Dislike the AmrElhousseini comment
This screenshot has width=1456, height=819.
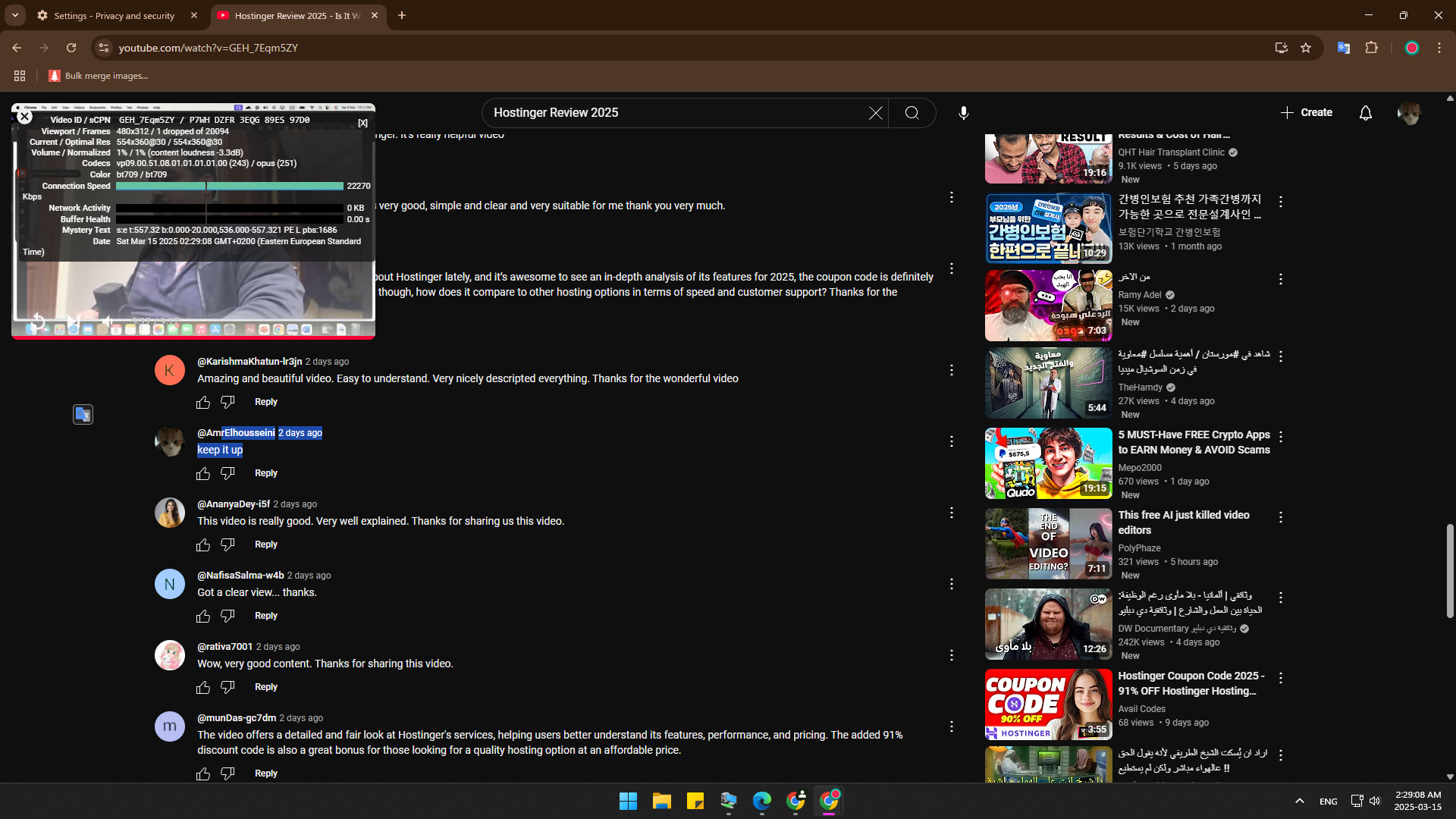(227, 473)
